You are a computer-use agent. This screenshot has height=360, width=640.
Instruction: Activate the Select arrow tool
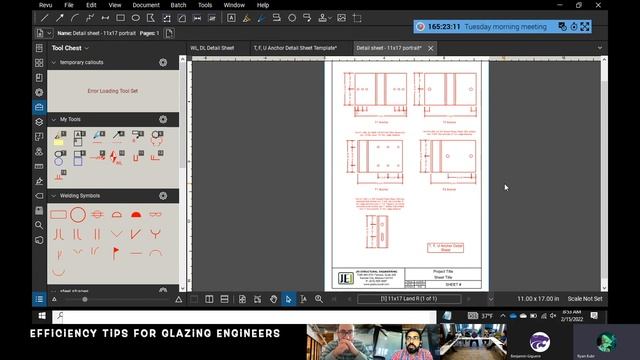coord(288,299)
